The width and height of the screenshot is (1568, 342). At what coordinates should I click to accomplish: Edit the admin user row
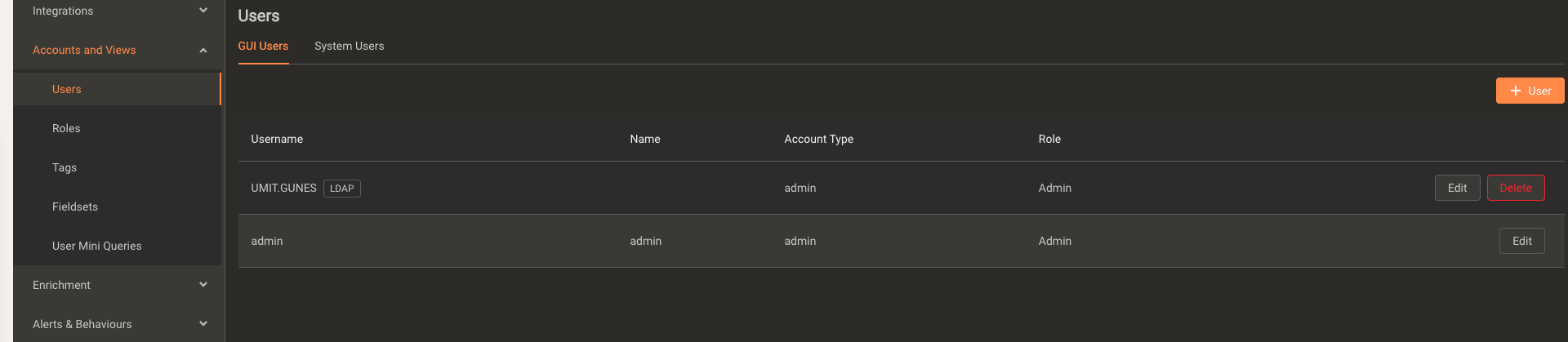(x=1521, y=241)
